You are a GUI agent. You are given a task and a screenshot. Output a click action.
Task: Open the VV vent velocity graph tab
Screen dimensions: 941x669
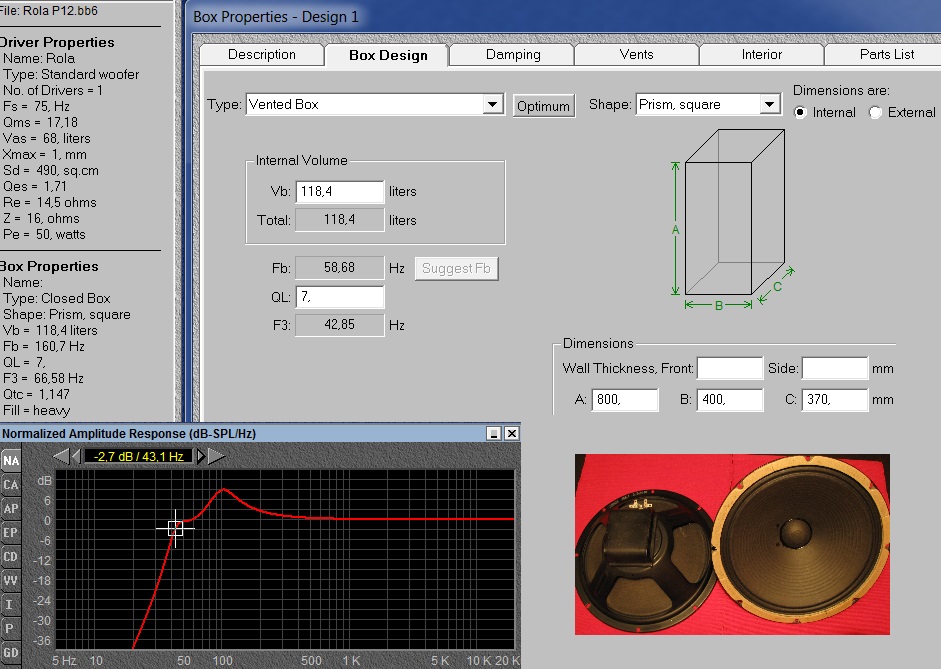pyautogui.click(x=10, y=581)
